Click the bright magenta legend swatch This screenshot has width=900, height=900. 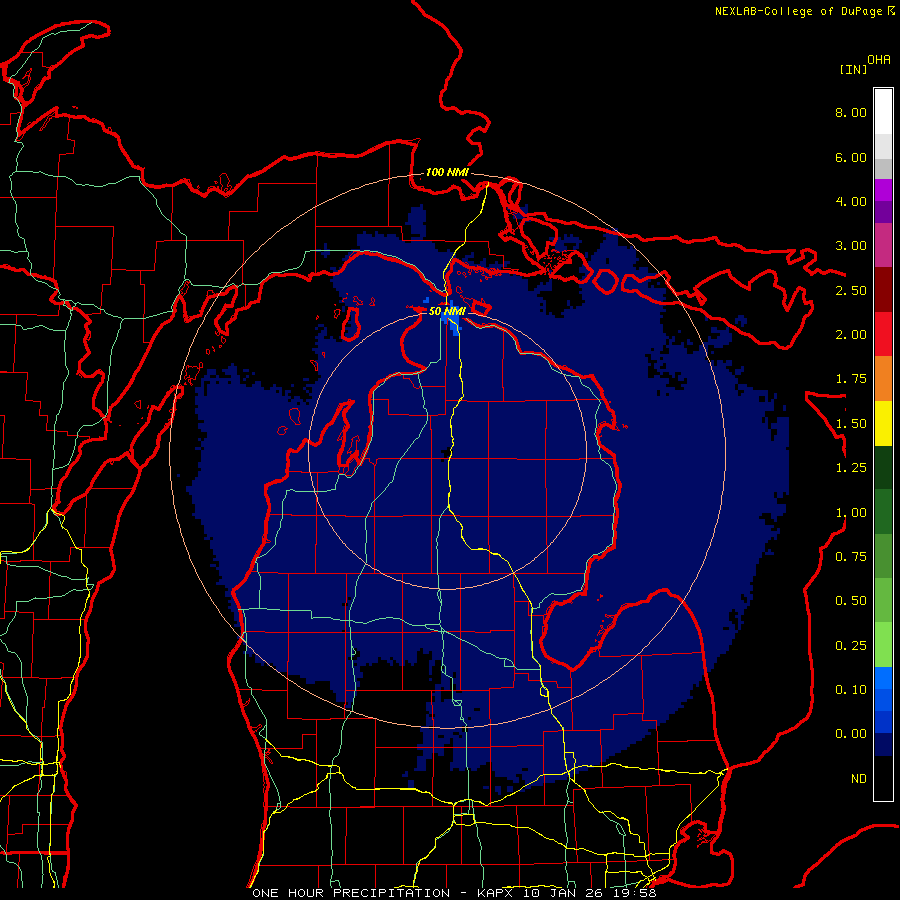883,190
